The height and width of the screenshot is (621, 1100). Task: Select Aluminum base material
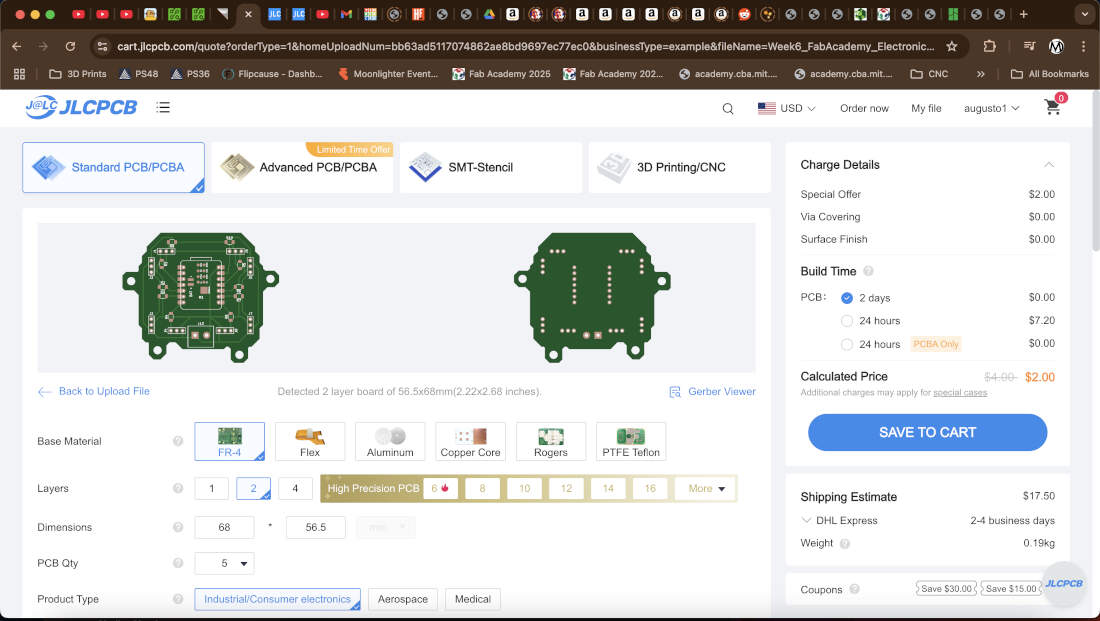390,441
